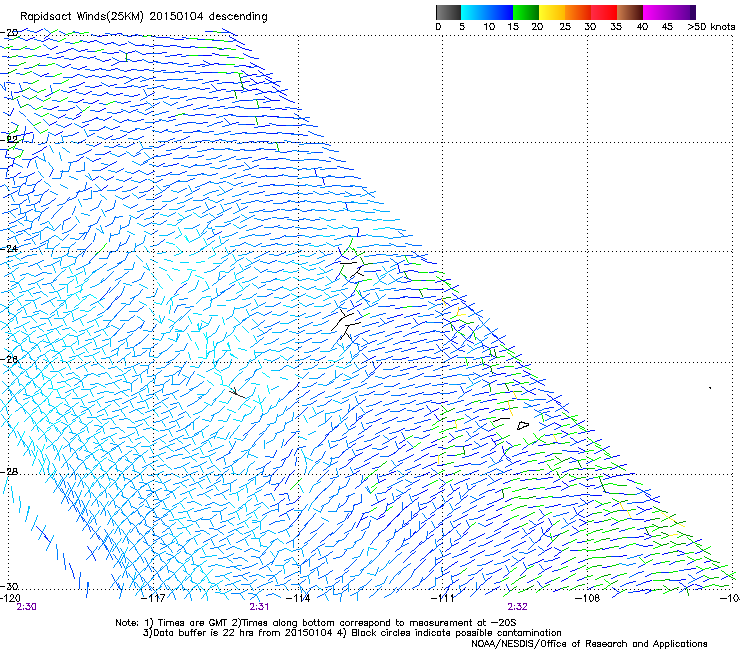740x650 pixels.
Task: Click the '-28' latitude axis label
Action: (x=10, y=472)
